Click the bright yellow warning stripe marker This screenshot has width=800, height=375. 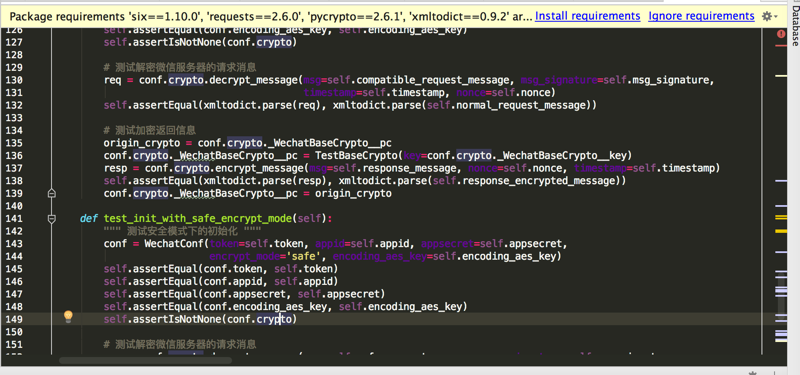click(781, 231)
